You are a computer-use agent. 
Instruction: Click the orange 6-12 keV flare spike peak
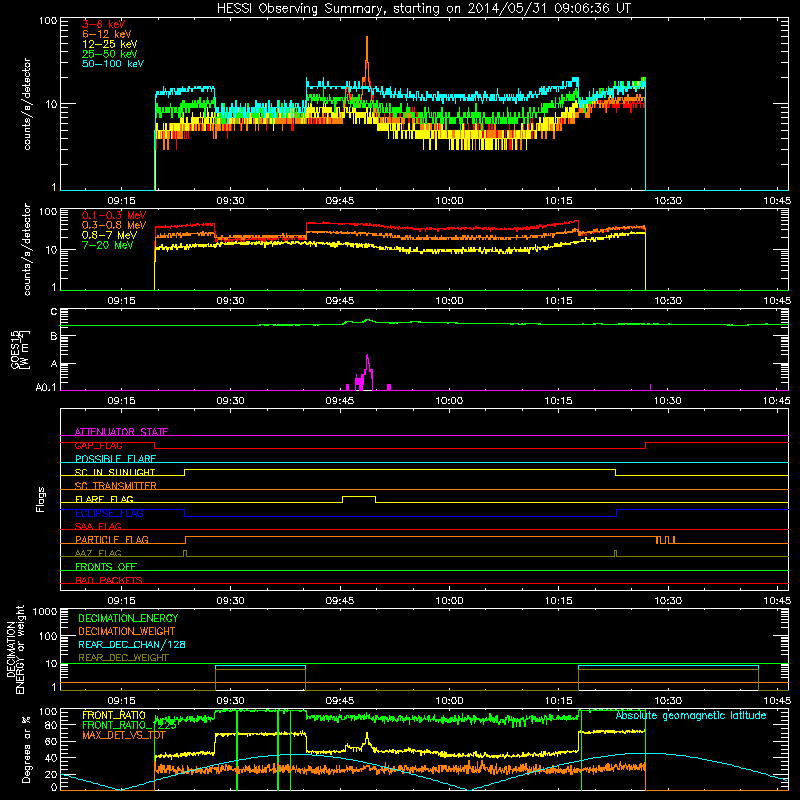pos(367,38)
